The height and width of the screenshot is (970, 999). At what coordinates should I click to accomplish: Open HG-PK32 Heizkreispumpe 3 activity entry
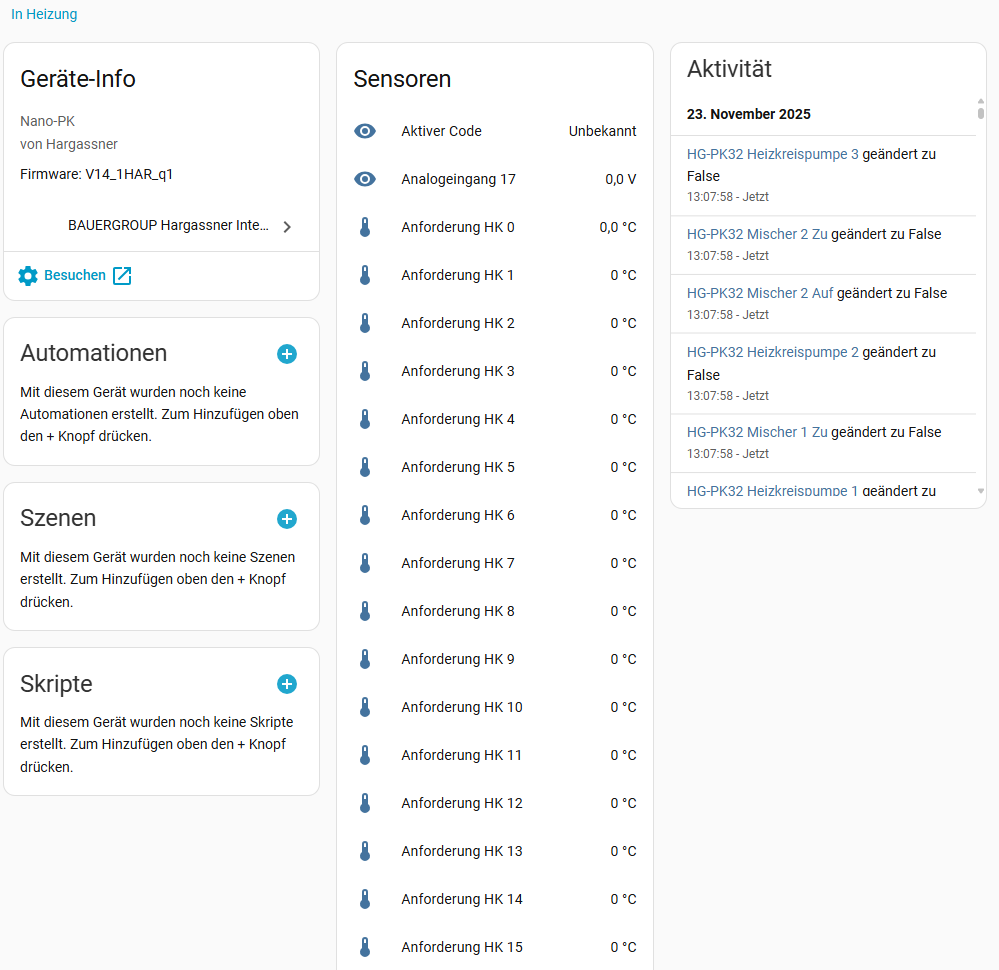point(772,155)
